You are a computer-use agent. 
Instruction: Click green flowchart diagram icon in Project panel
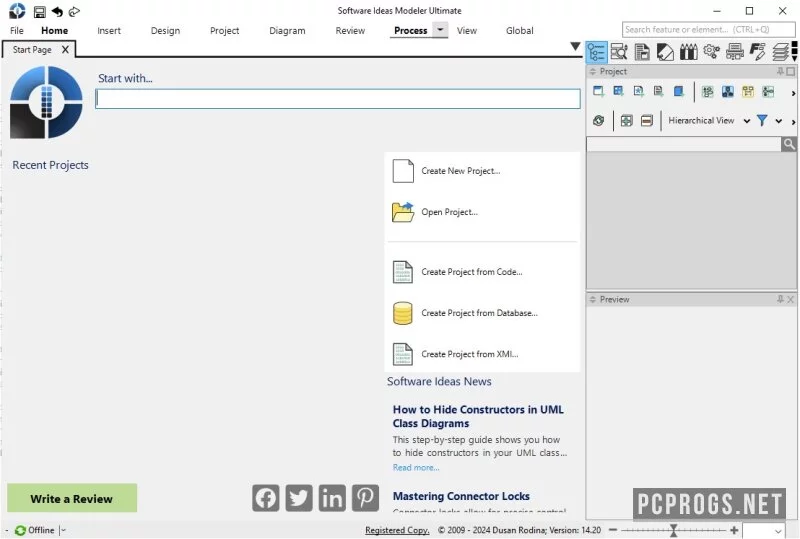point(708,91)
